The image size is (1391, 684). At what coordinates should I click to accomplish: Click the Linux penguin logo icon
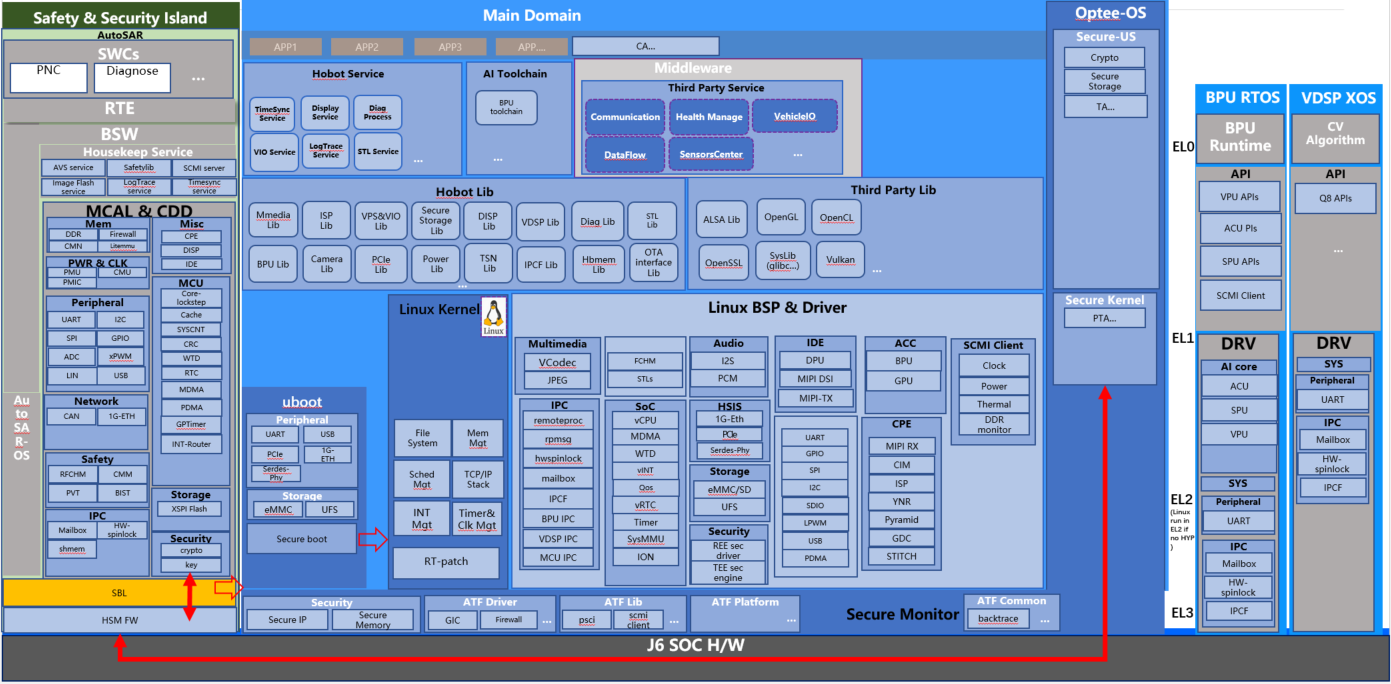(x=494, y=315)
